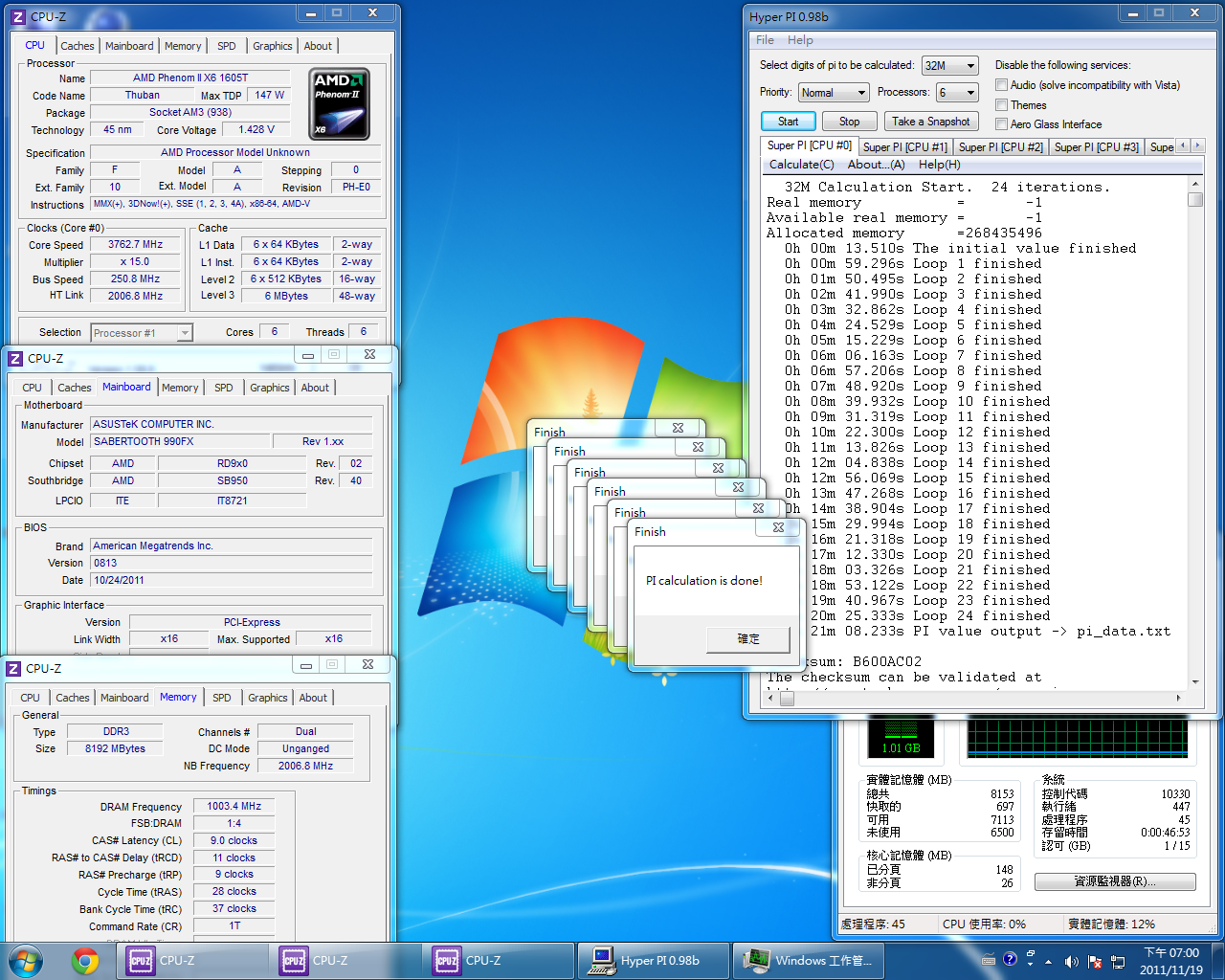The height and width of the screenshot is (980, 1225).
Task: Open Hyper PI 0.98b taskbar button
Action: coord(655,961)
